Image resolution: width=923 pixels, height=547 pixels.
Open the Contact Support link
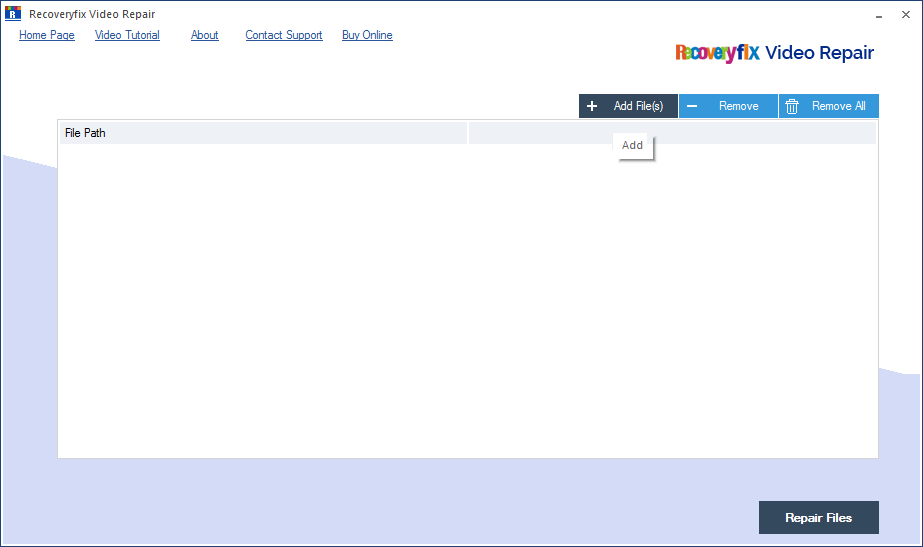284,35
